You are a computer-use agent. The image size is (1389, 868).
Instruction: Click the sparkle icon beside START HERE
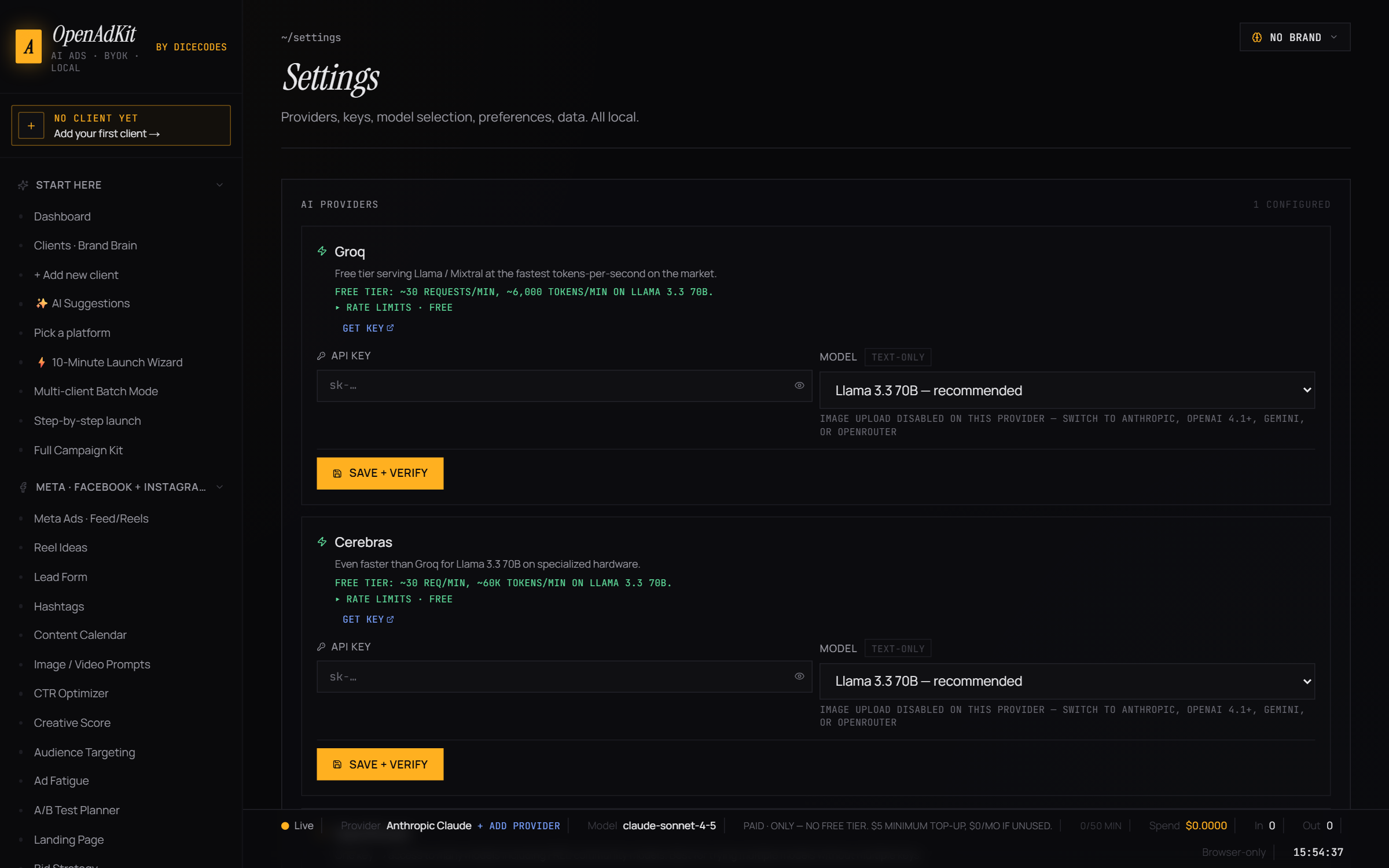click(x=23, y=185)
